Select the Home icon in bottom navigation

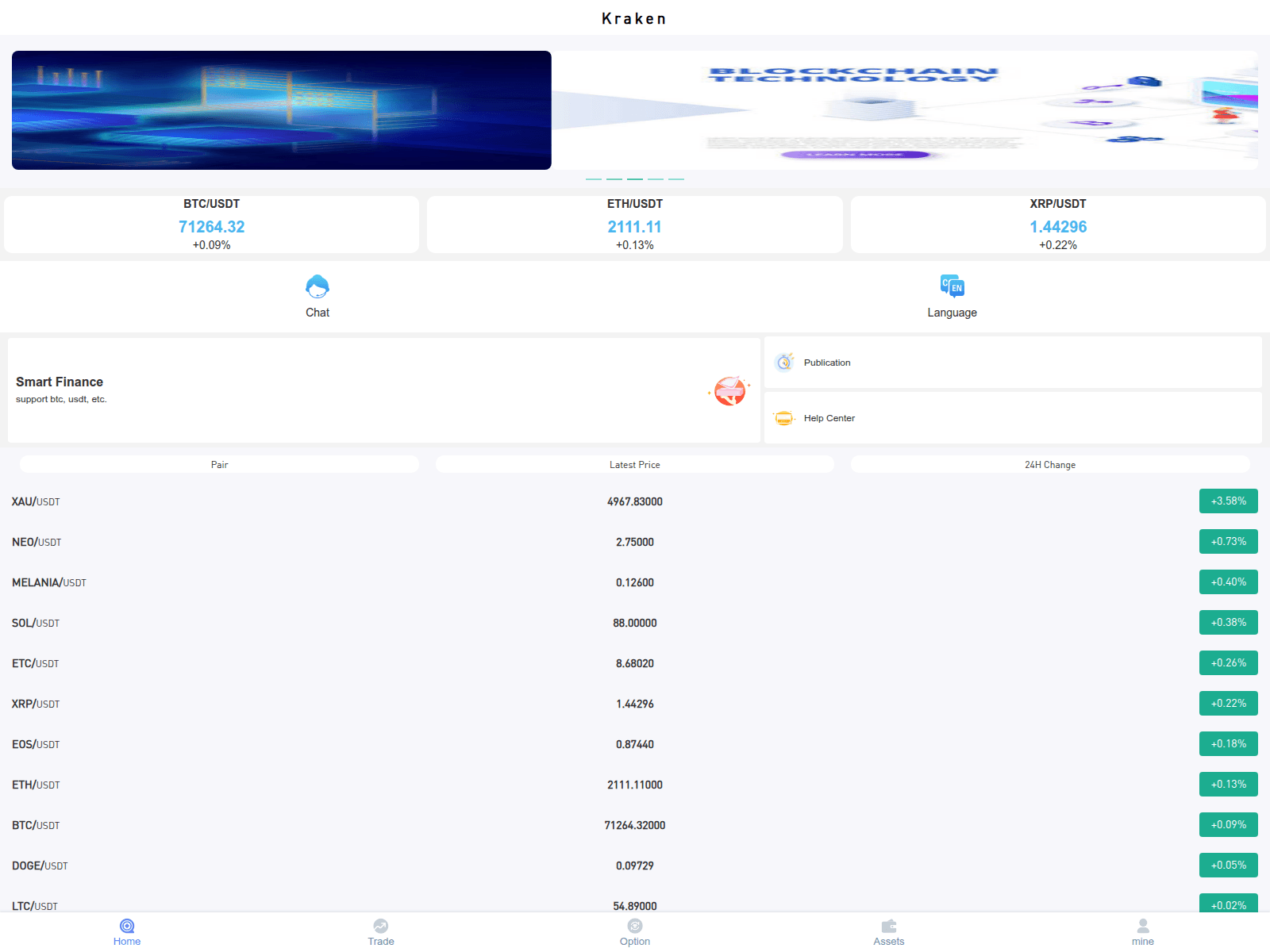(127, 926)
